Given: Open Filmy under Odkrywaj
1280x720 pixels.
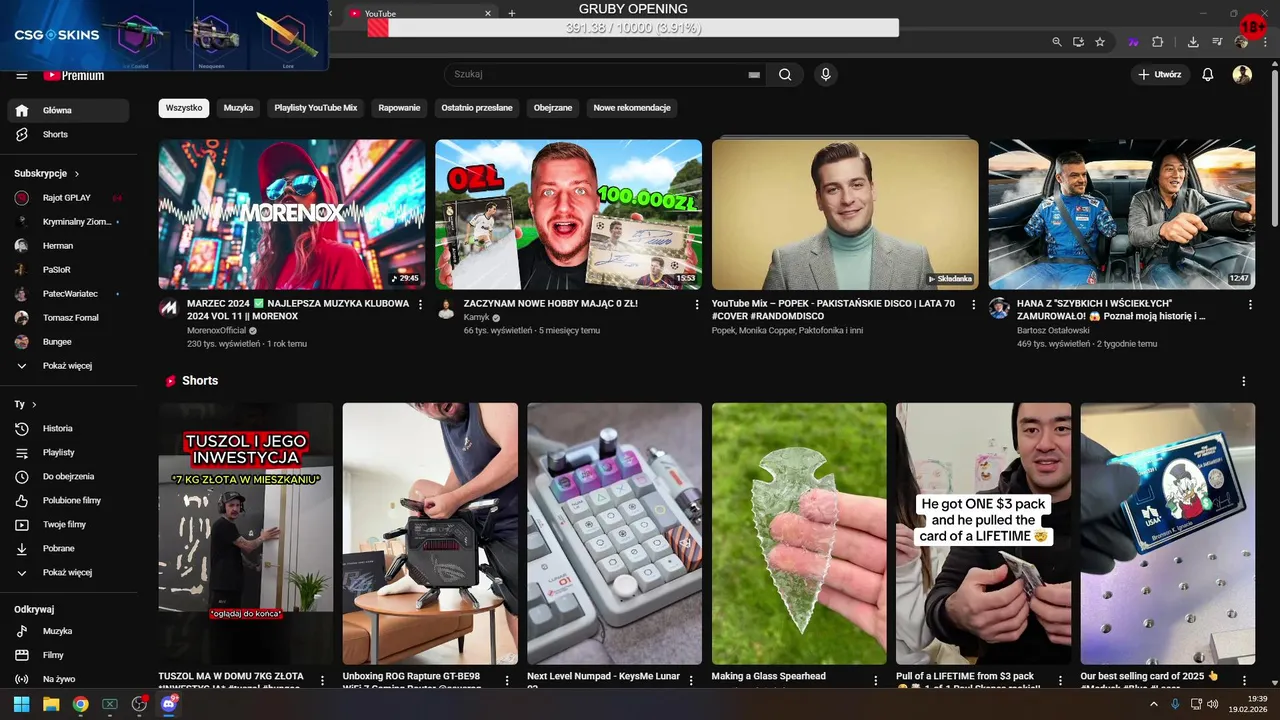Looking at the screenshot, I should pyautogui.click(x=68, y=655).
